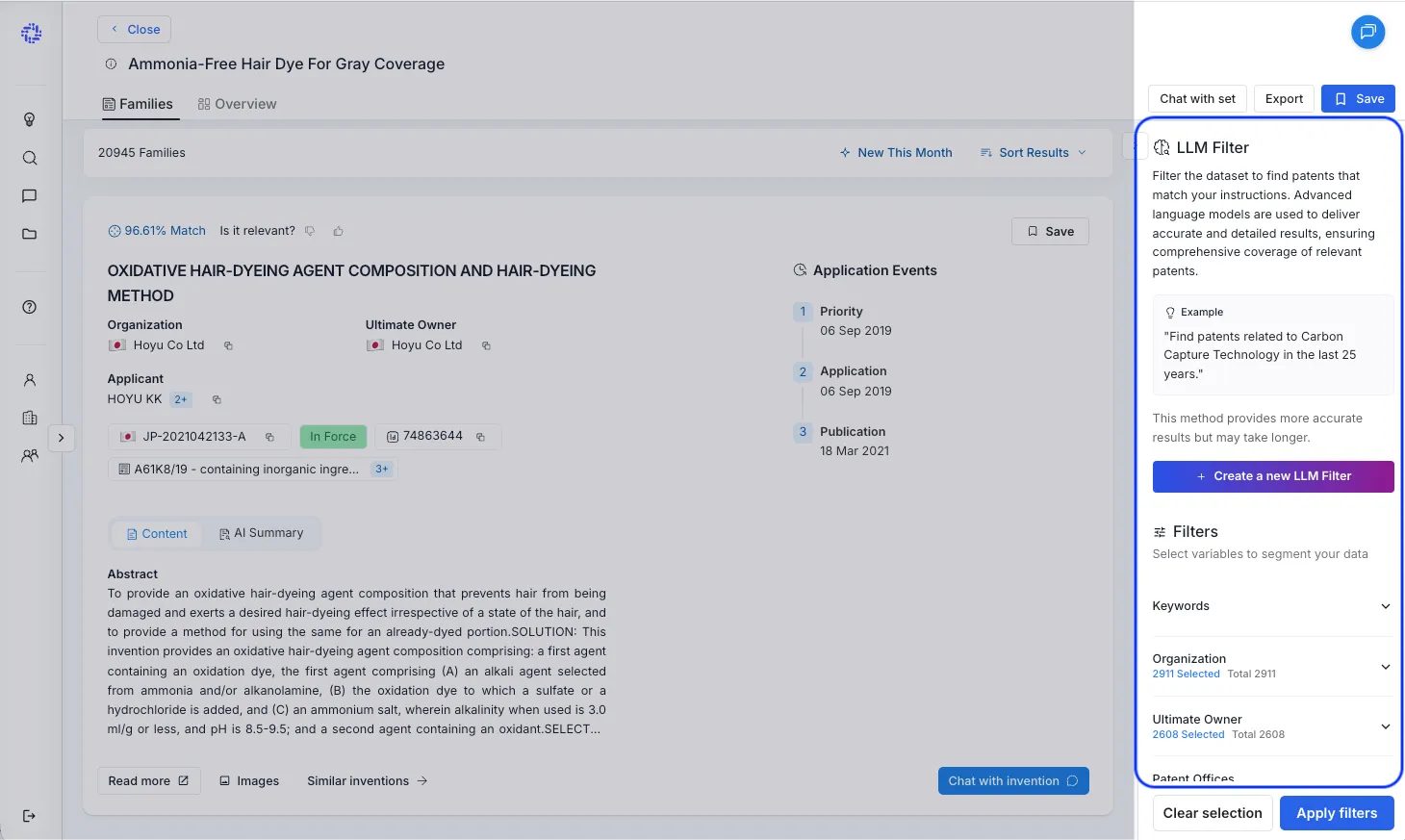Open Images for this invention
This screenshot has height=840, width=1405.
[249, 781]
